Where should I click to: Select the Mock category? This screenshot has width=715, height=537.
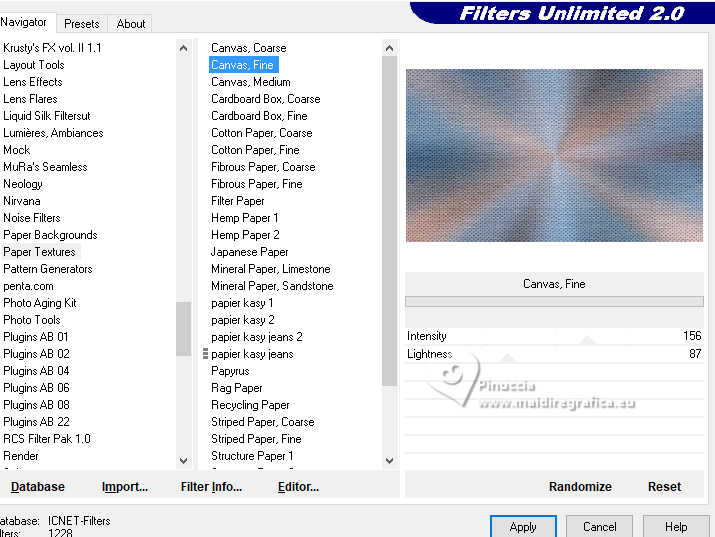point(17,150)
